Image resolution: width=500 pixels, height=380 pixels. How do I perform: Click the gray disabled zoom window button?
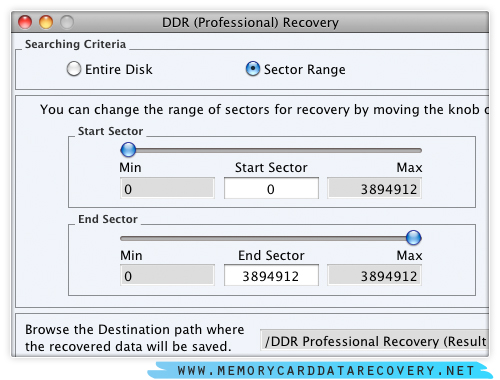[67, 22]
